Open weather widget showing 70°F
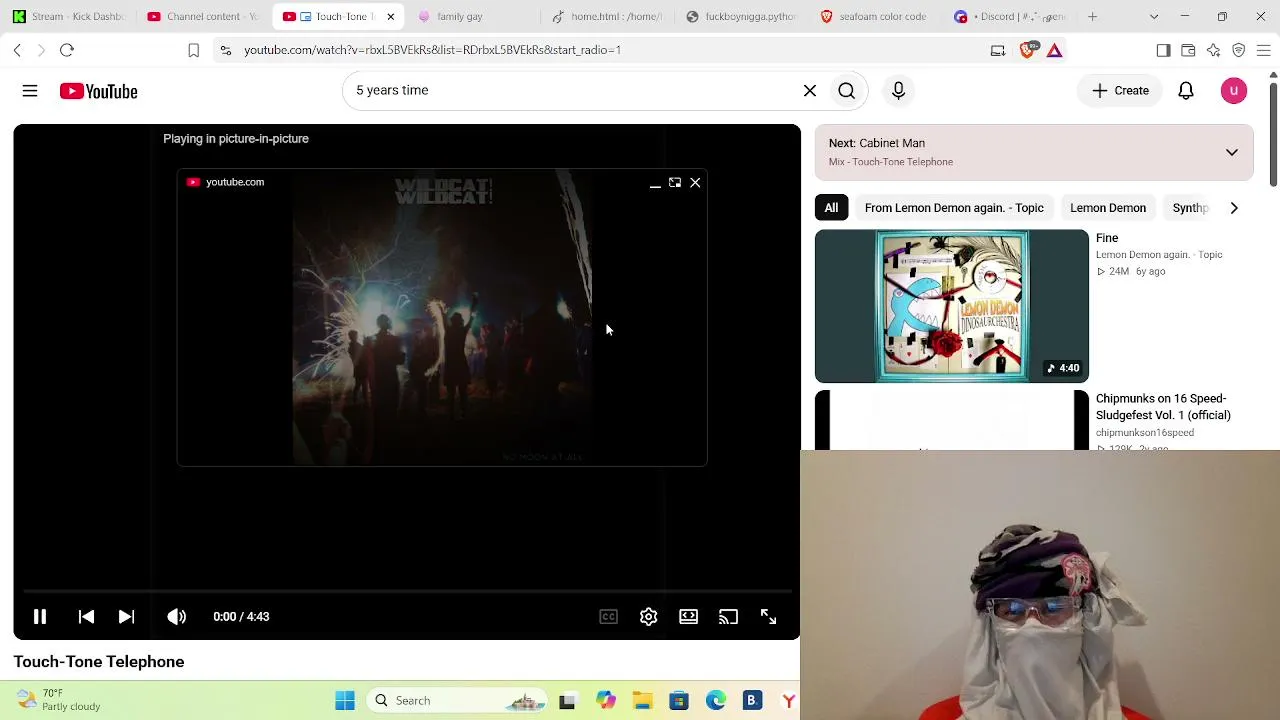 tap(60, 700)
